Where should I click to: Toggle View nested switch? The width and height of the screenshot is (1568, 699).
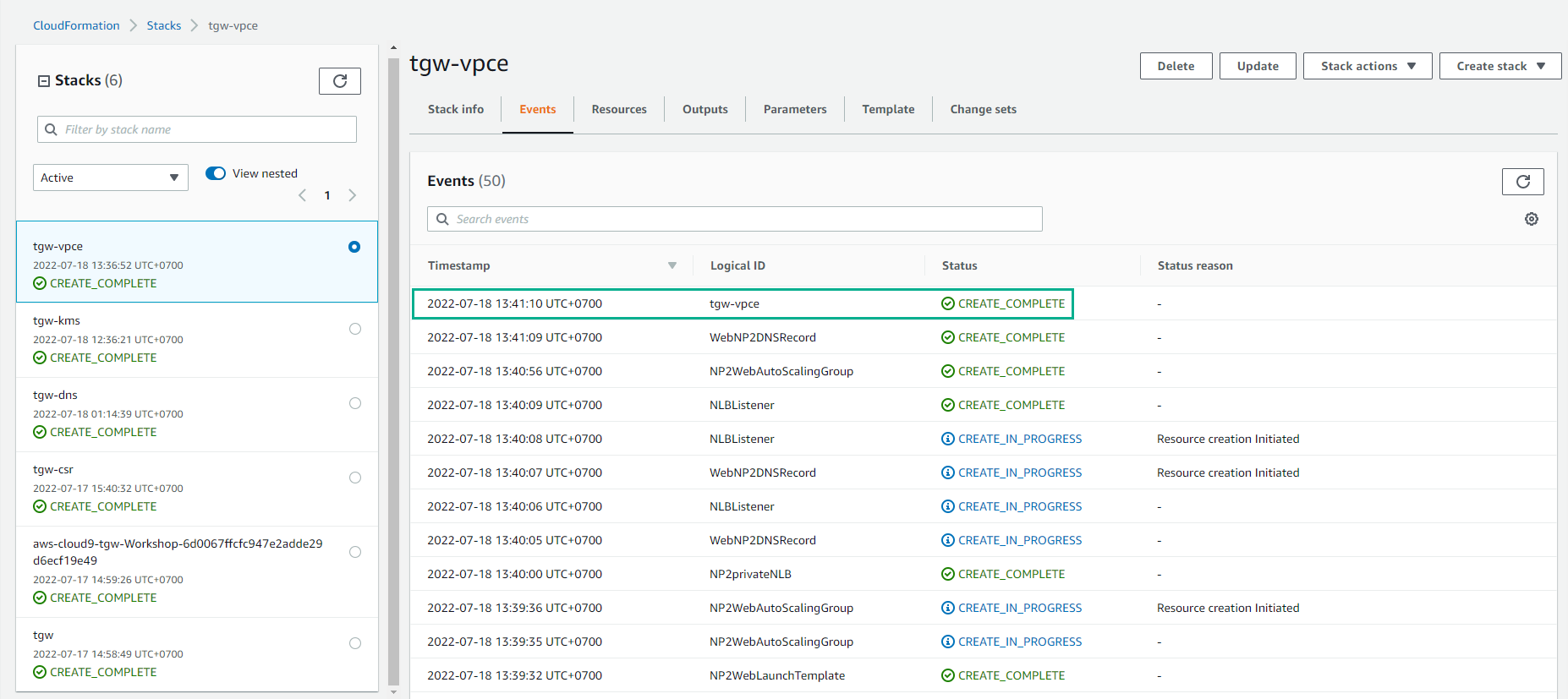216,173
